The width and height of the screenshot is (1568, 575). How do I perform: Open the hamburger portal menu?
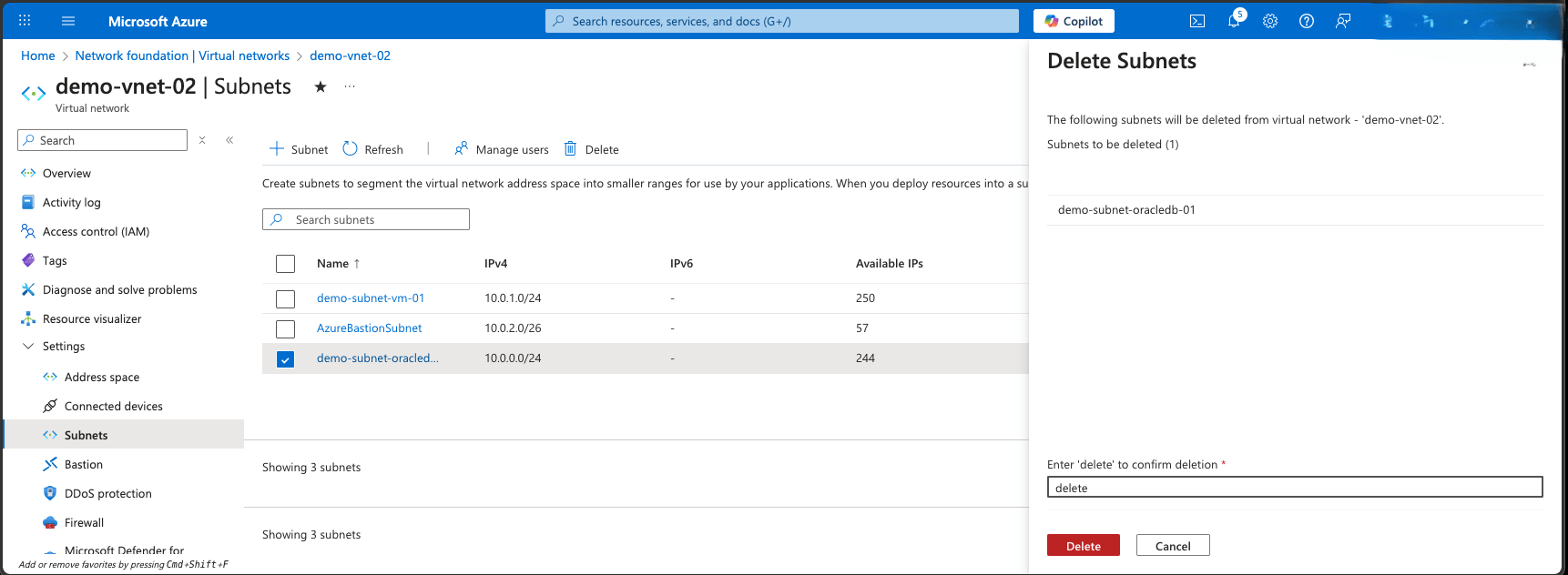click(x=68, y=20)
